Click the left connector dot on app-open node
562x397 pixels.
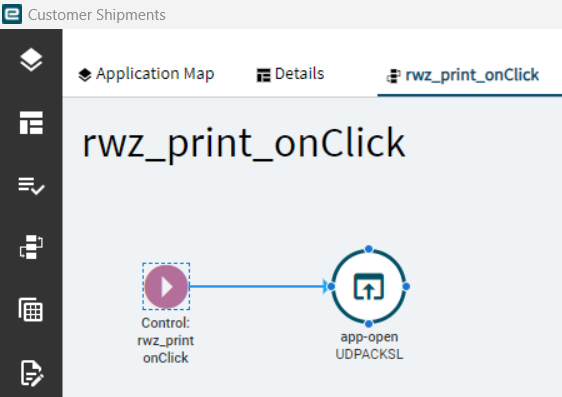pos(331,286)
